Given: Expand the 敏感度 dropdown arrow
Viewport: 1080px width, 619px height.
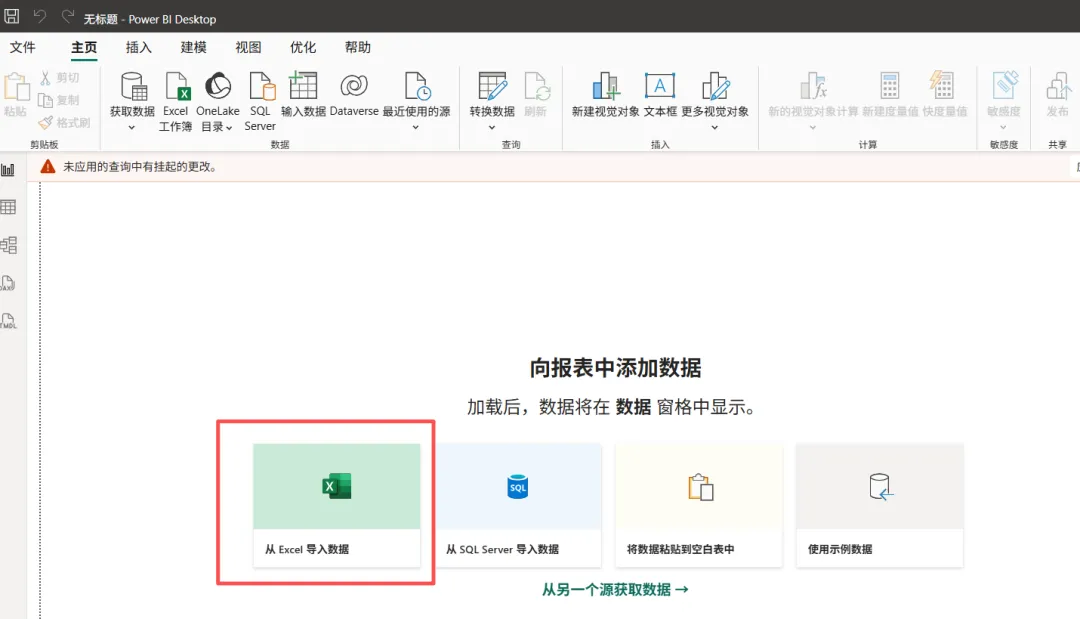Looking at the screenshot, I should coord(1004,127).
